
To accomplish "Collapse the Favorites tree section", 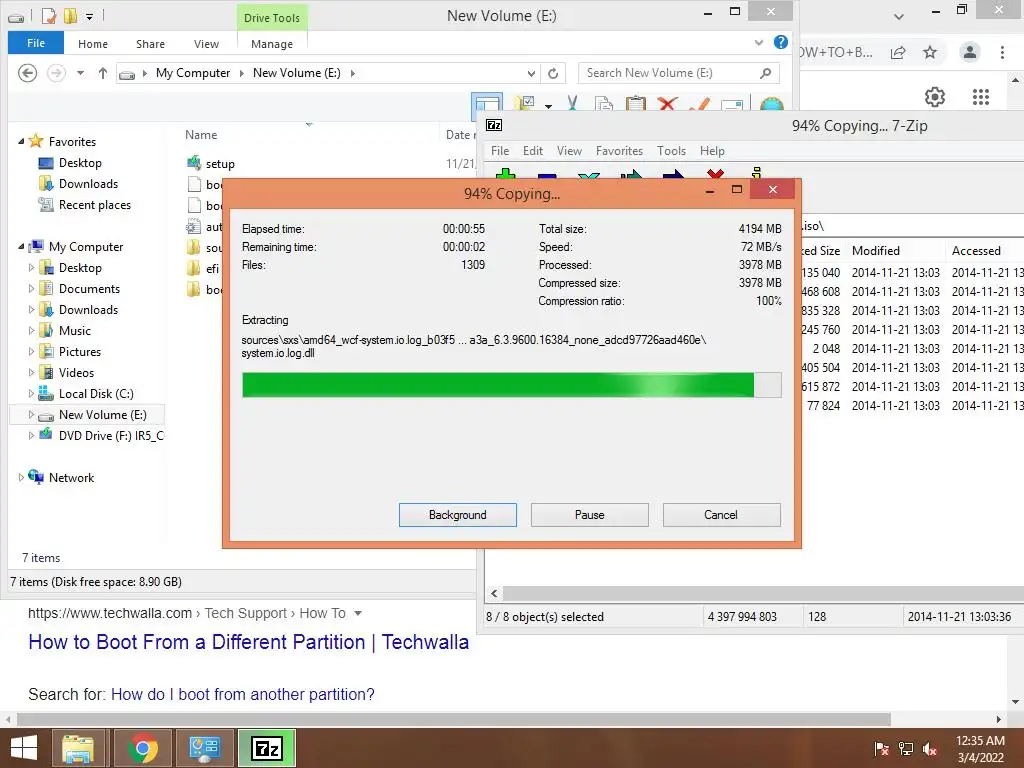I will click(x=21, y=141).
